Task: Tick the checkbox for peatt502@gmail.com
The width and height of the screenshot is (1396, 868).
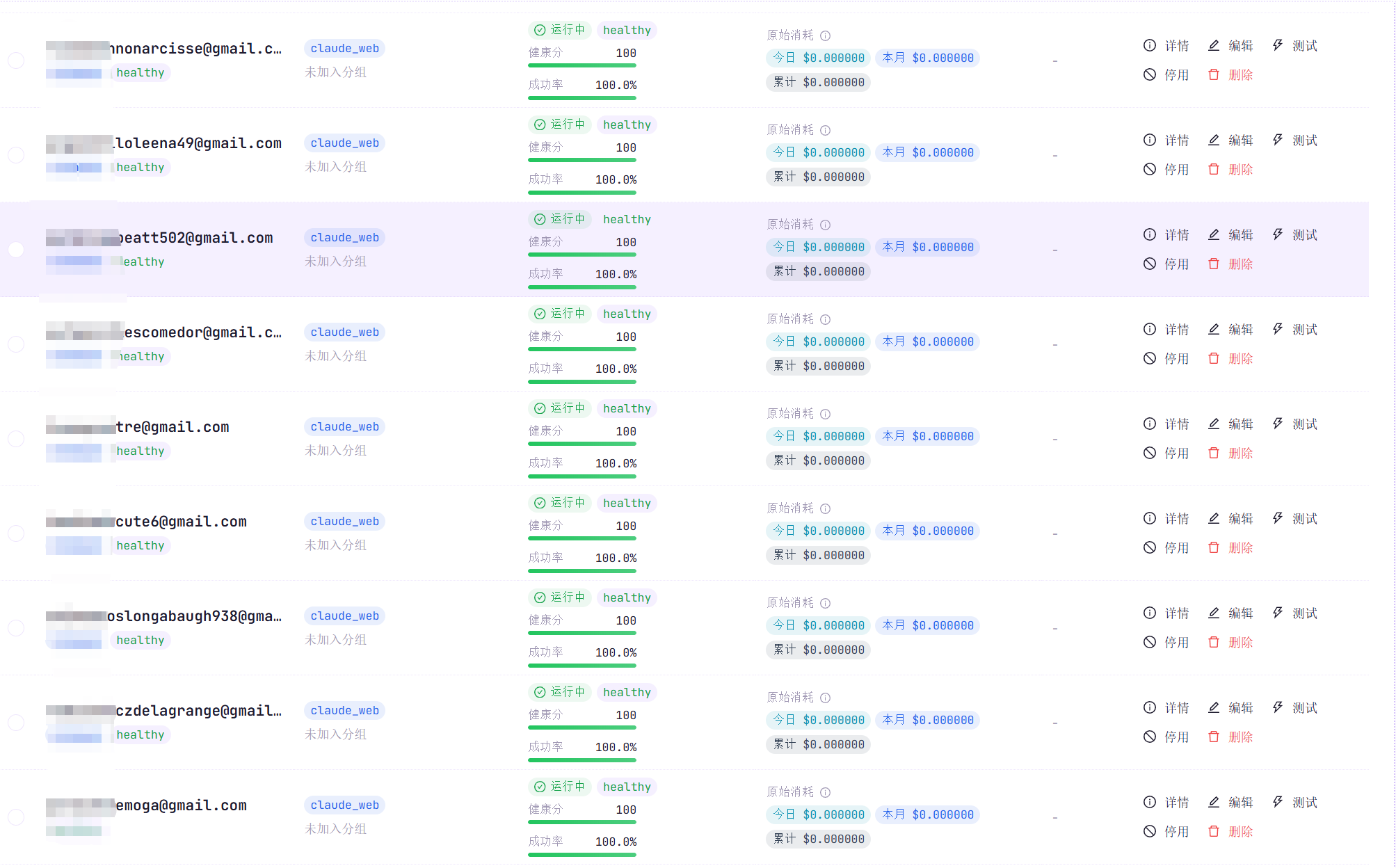Action: [16, 250]
